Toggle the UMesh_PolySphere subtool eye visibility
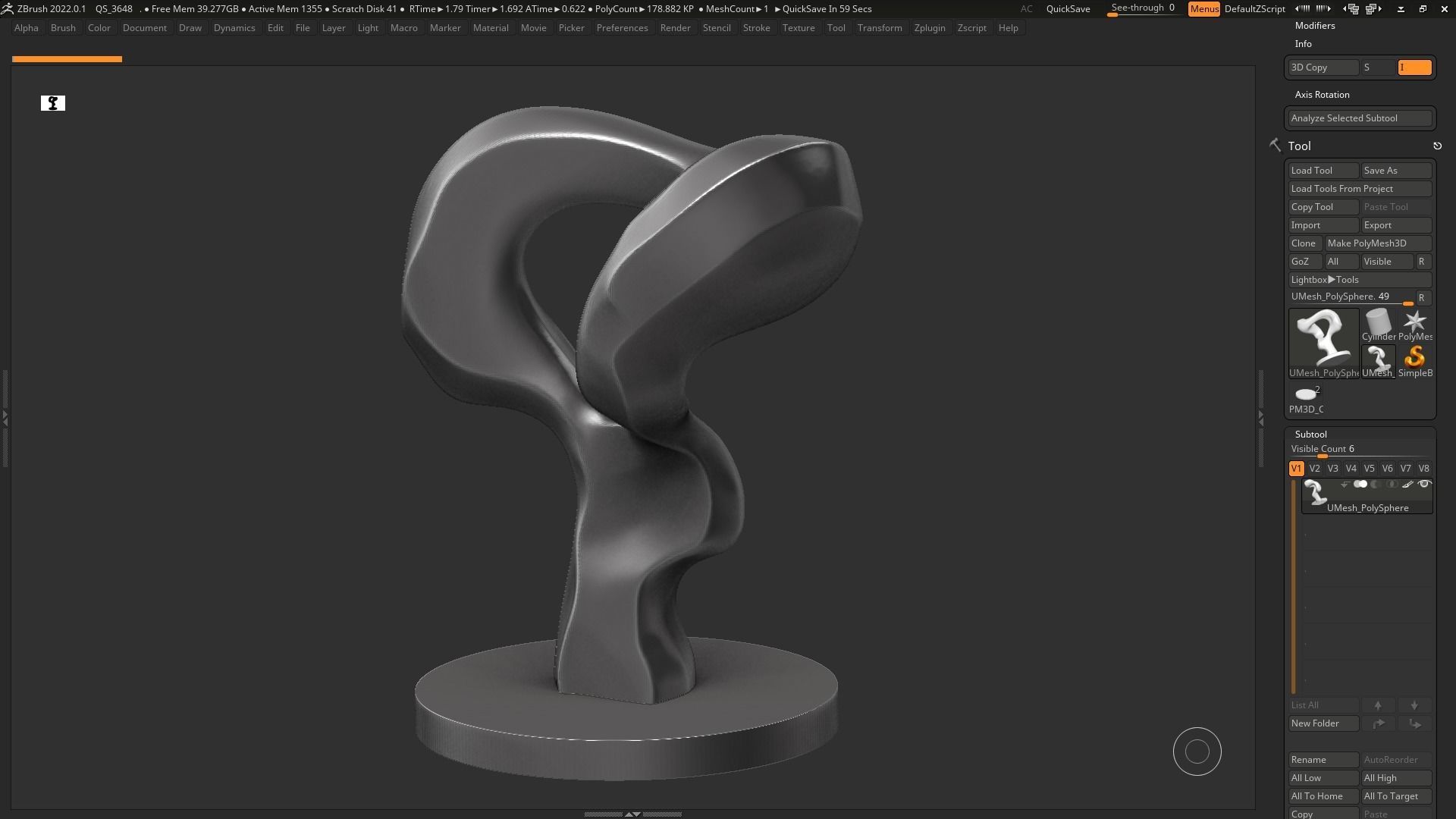Image resolution: width=1456 pixels, height=819 pixels. tap(1424, 484)
